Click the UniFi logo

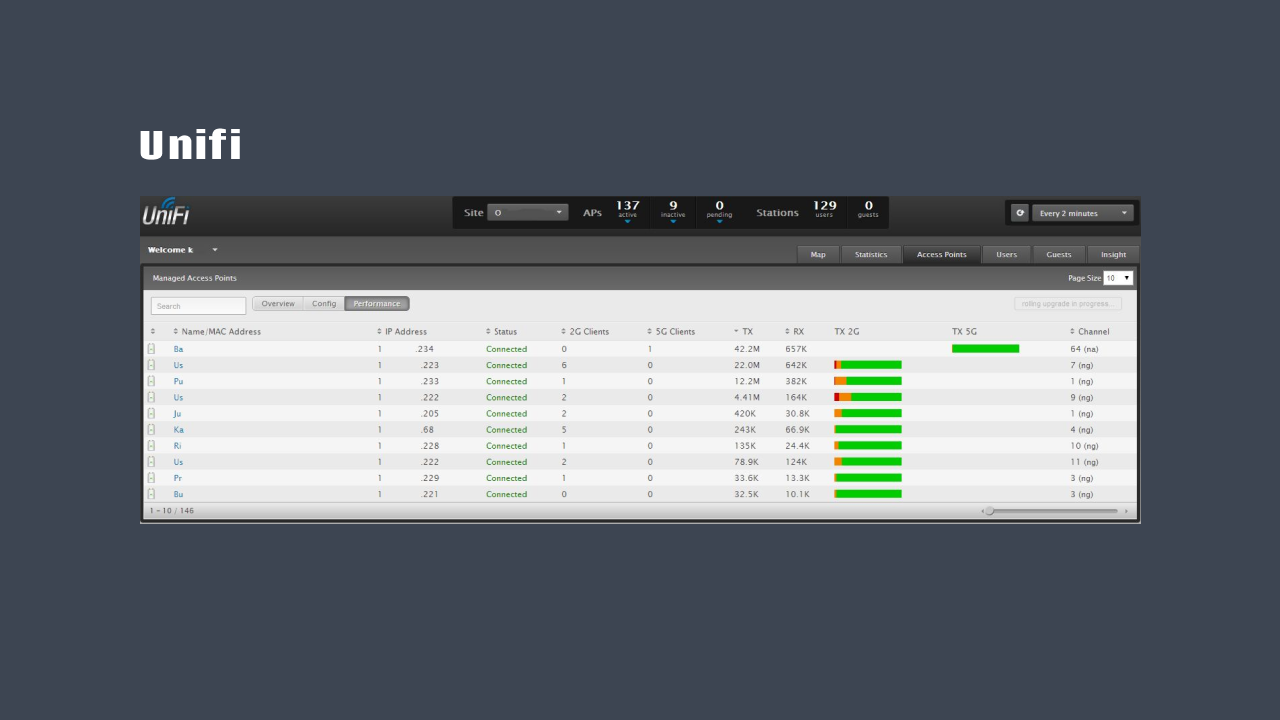(166, 211)
